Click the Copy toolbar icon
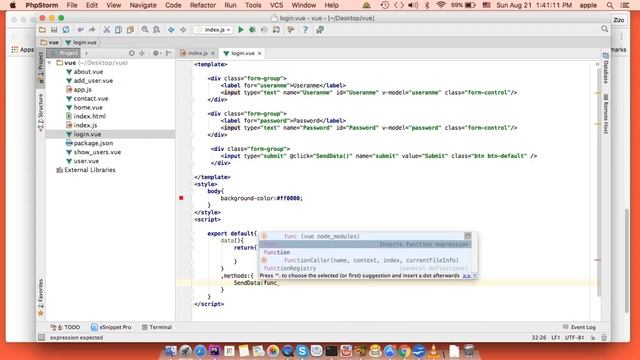Viewport: 640px width, 360px height. pyautogui.click(x=118, y=30)
